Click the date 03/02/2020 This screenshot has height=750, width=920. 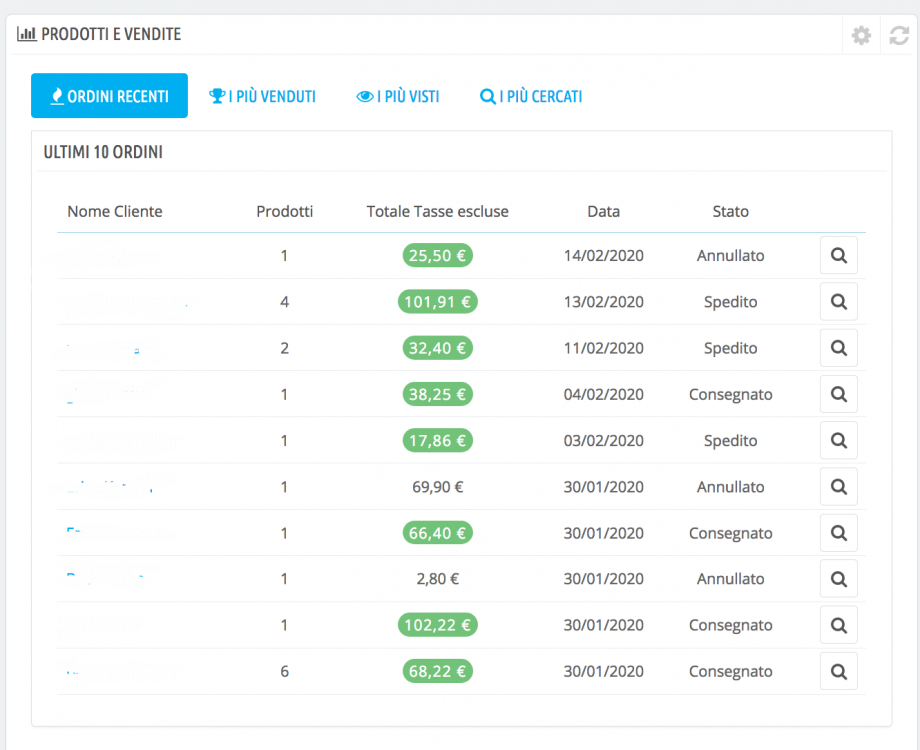click(604, 440)
